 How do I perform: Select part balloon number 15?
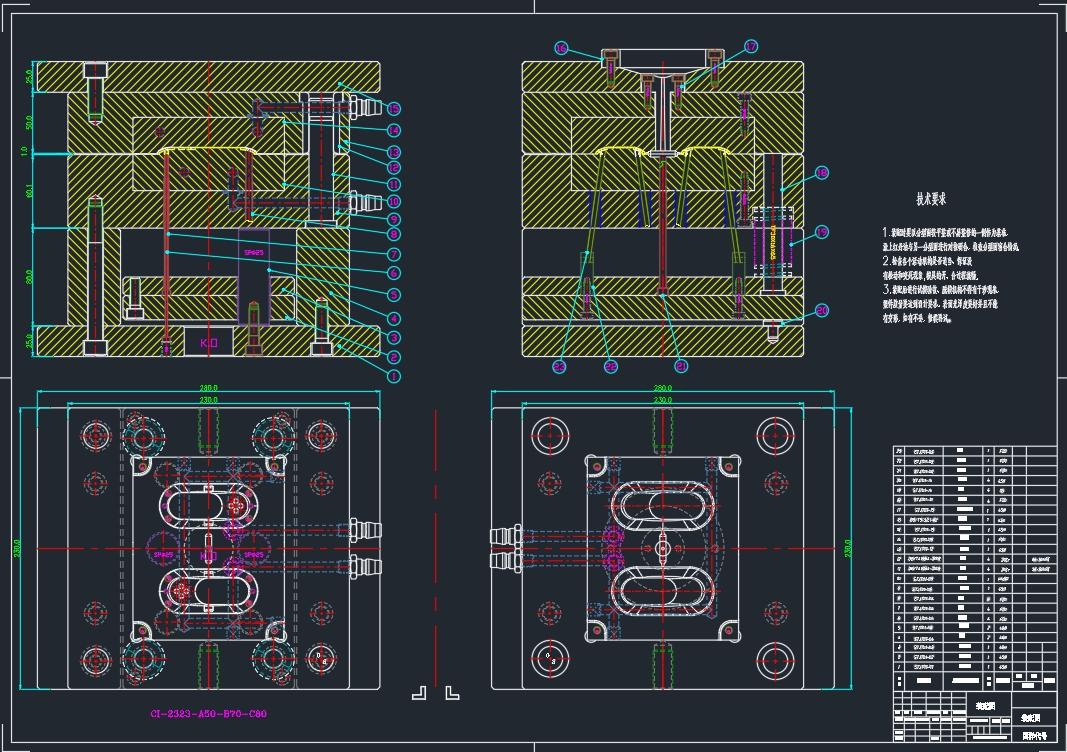point(393,108)
